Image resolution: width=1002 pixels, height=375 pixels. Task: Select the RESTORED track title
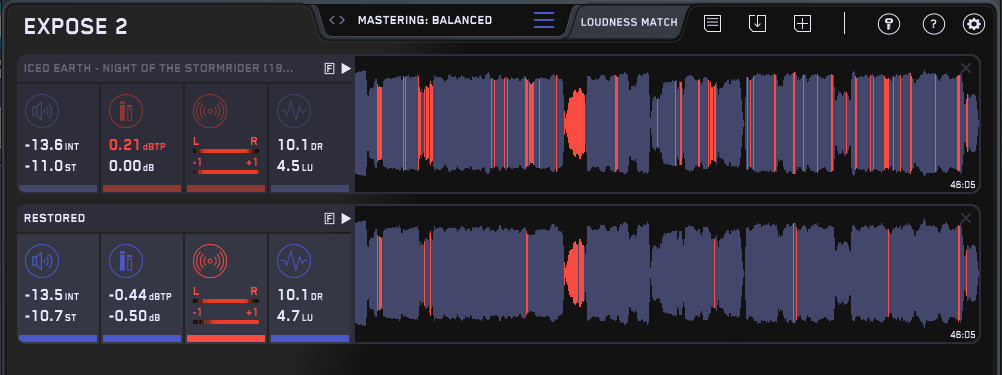coord(54,218)
